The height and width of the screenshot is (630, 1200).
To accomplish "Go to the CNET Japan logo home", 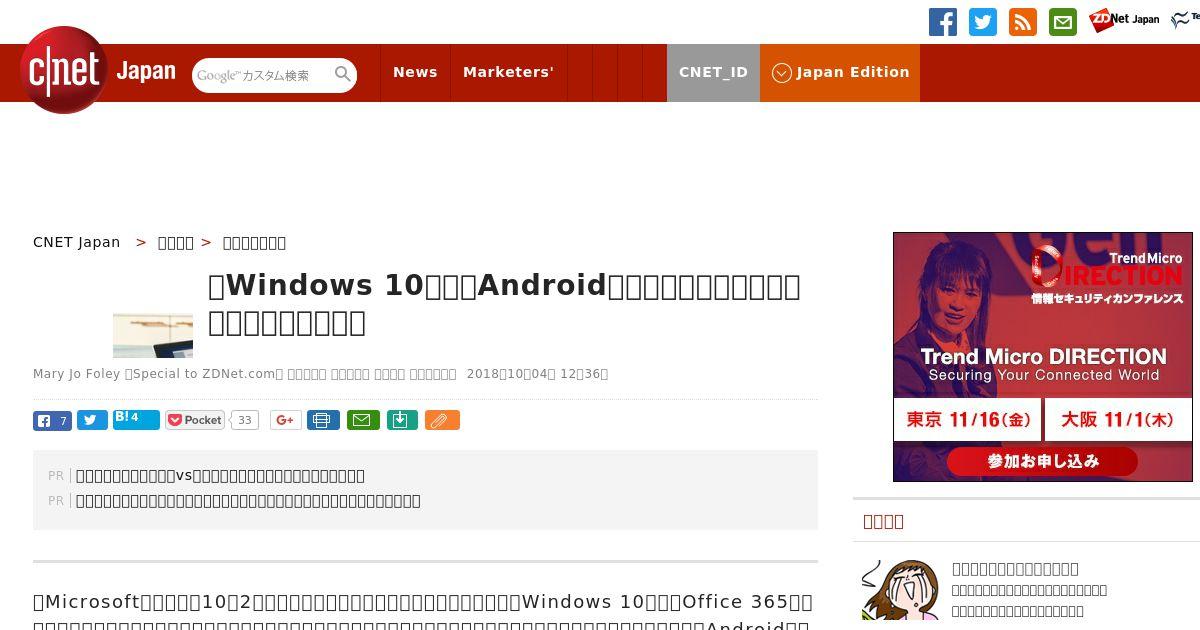I will tap(98, 71).
